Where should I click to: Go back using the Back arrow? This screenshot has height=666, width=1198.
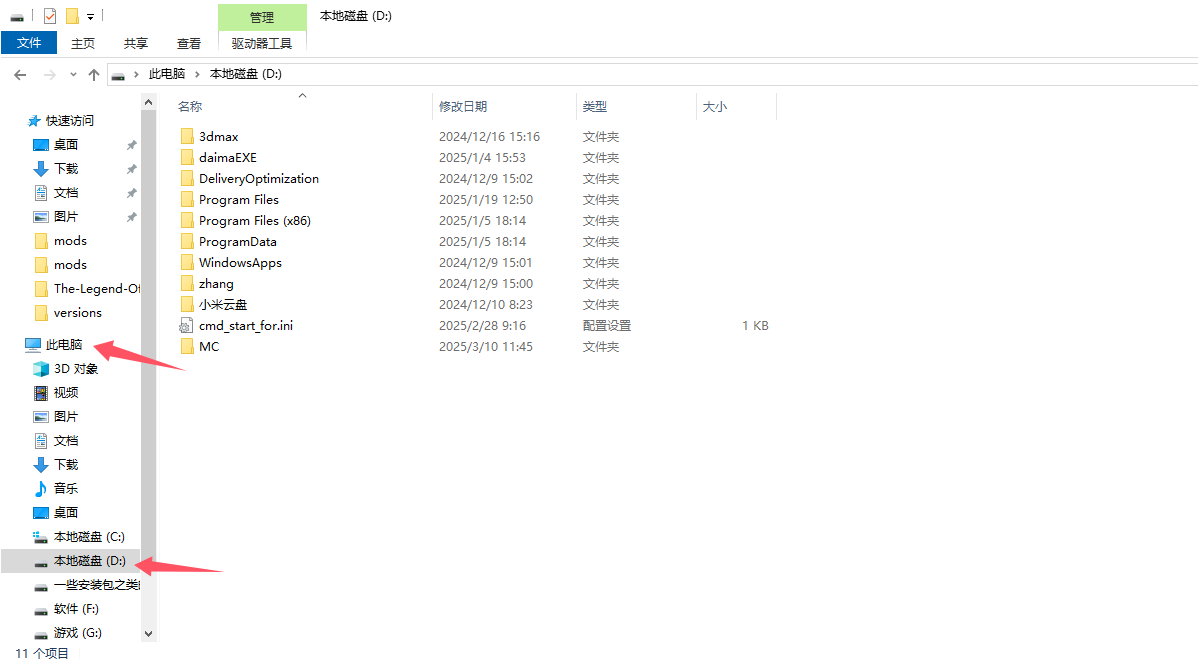tap(20, 75)
